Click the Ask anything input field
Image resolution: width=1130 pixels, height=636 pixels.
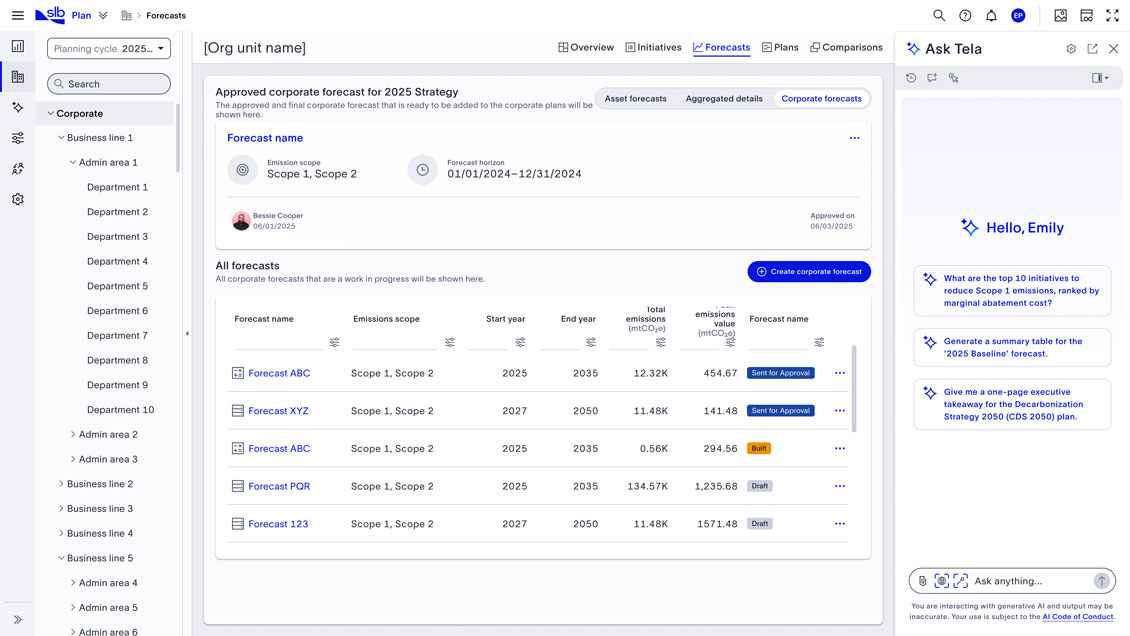(1031, 581)
